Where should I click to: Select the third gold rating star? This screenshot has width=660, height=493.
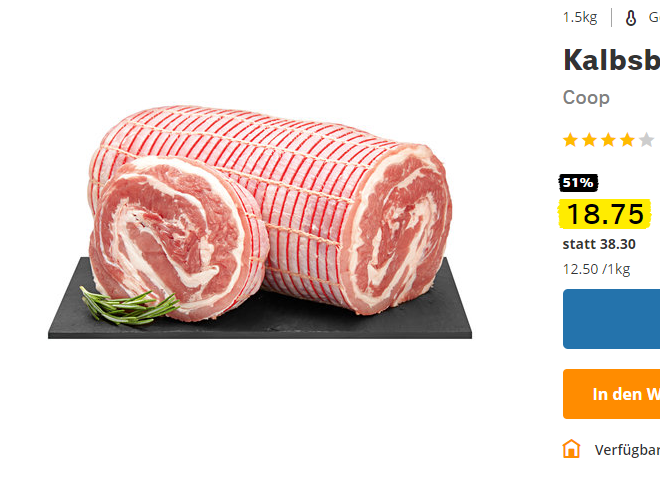[608, 140]
